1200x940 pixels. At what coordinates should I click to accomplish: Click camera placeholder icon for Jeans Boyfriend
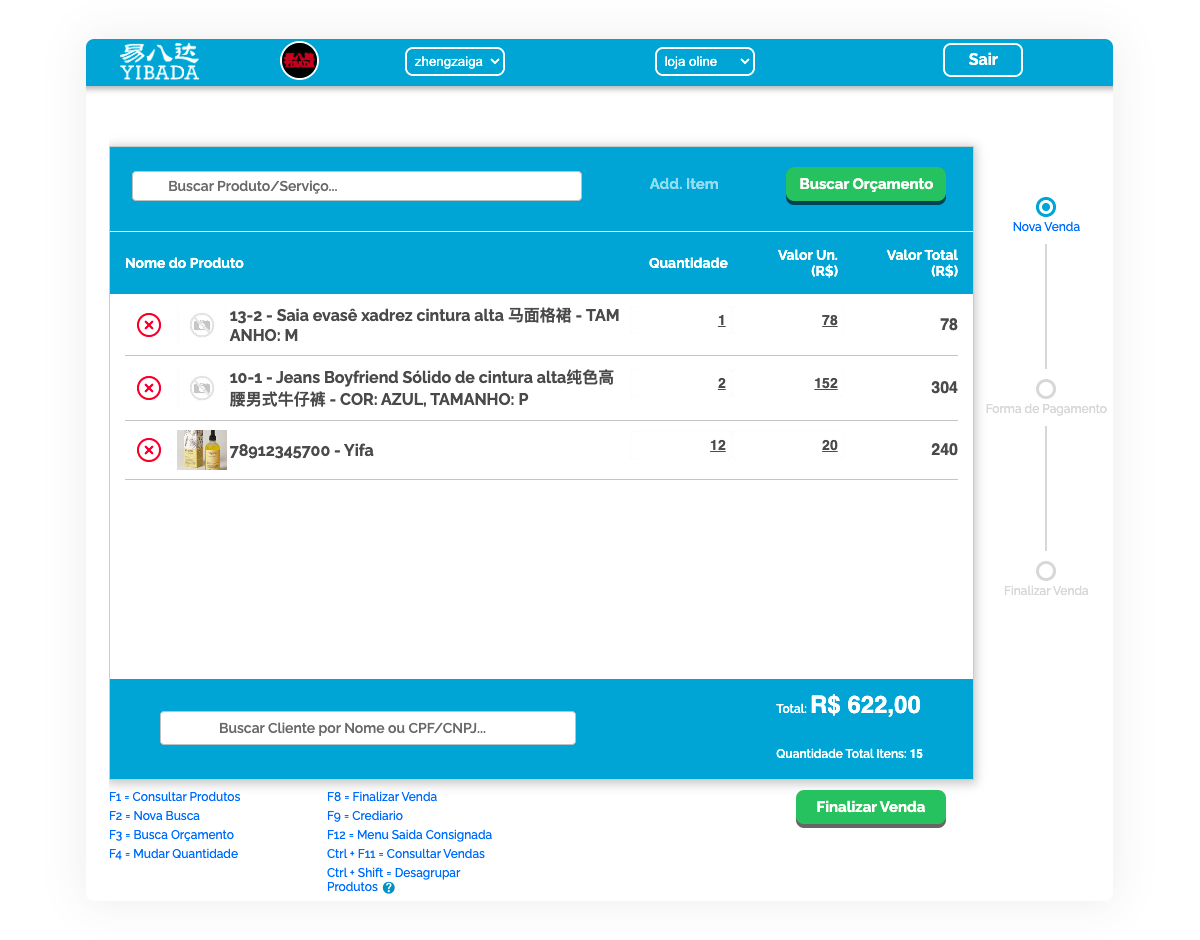pyautogui.click(x=202, y=388)
